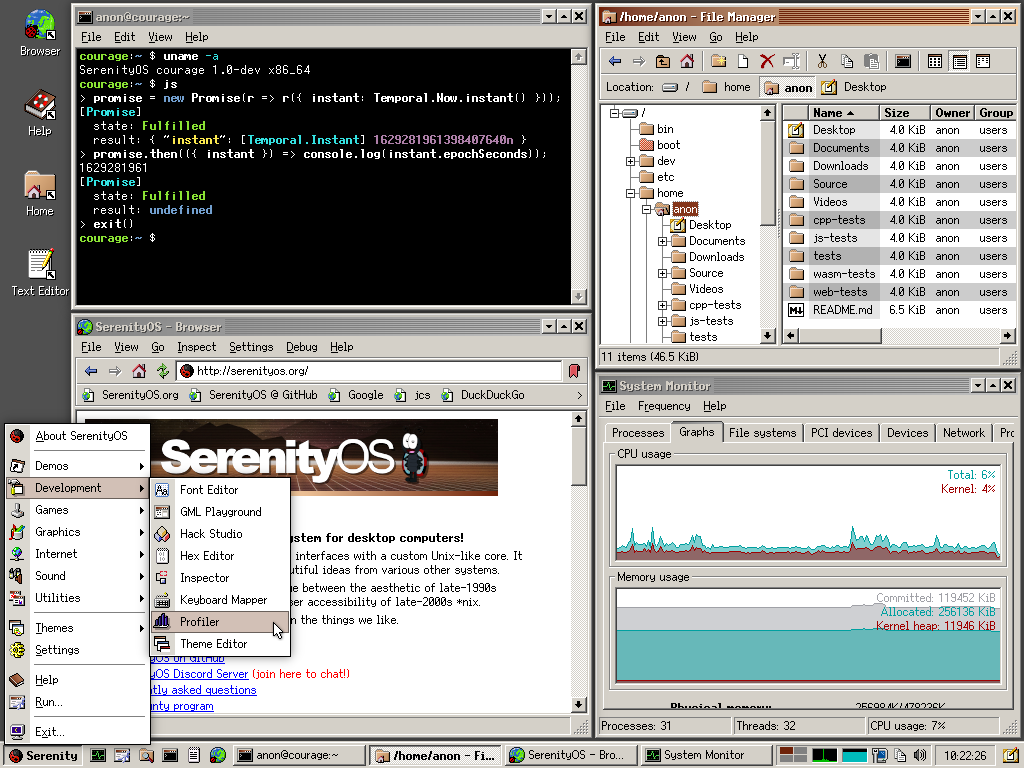This screenshot has height=768, width=1024.
Task: Switch File Manager to columns view
Action: click(983, 61)
